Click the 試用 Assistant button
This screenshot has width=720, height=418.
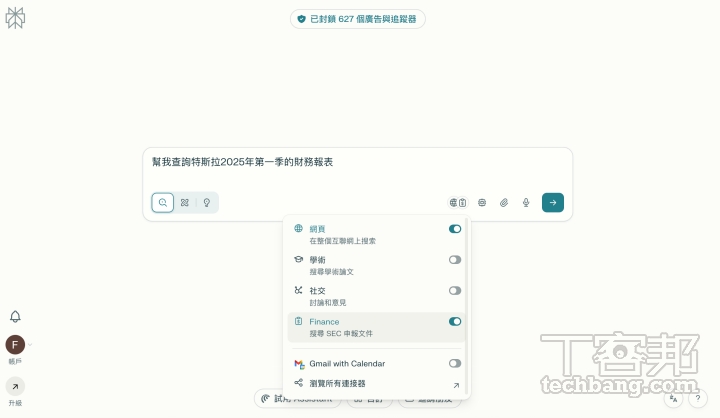coord(298,399)
